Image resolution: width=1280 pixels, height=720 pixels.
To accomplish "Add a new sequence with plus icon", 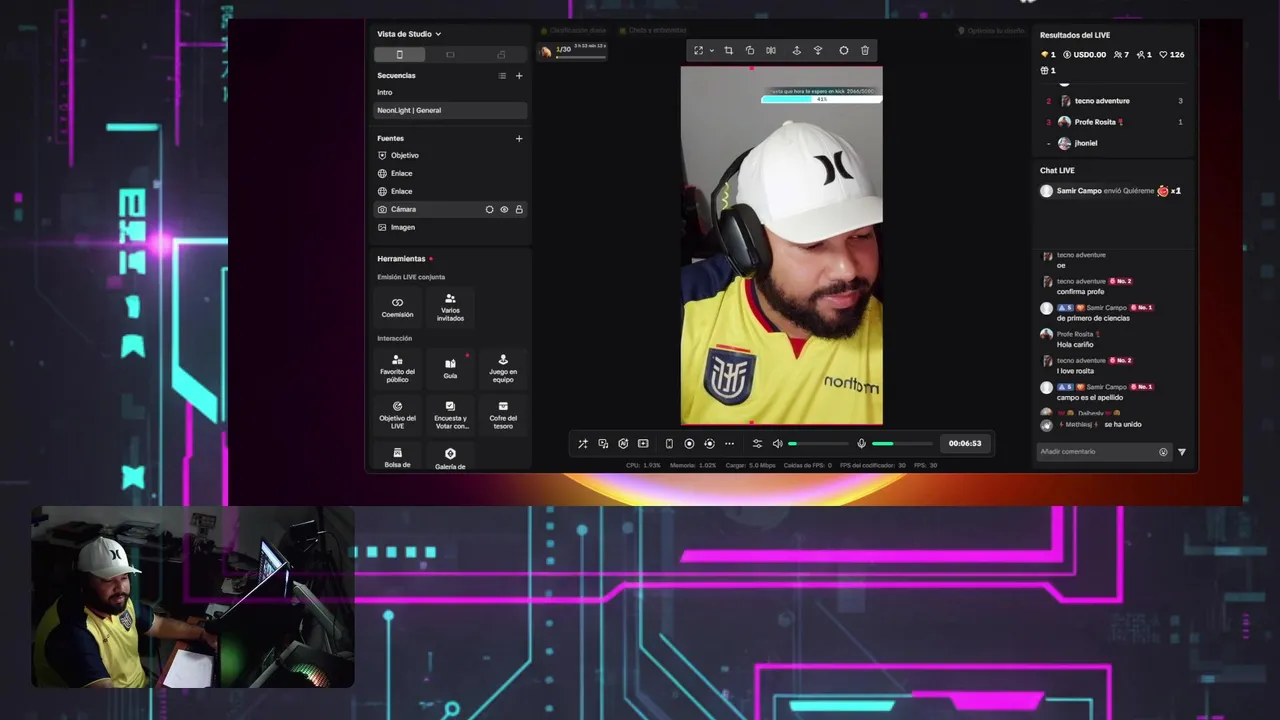I will pos(519,76).
